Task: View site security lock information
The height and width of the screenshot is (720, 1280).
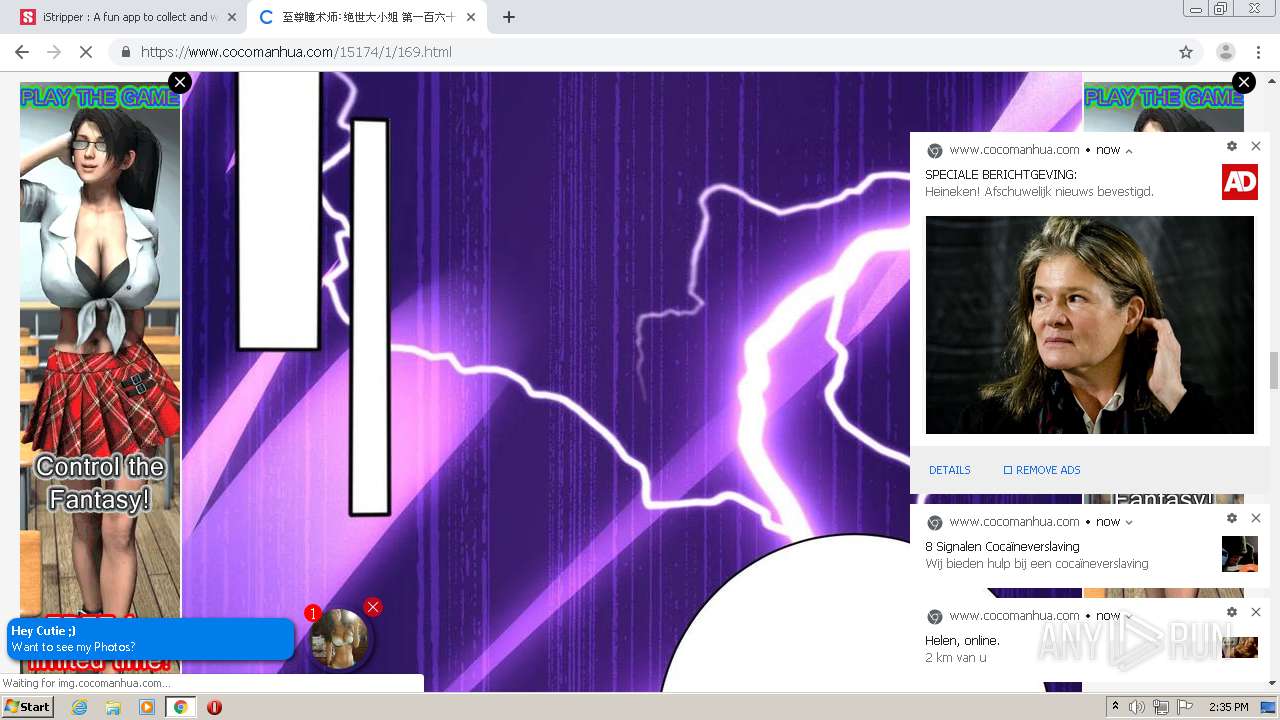Action: (x=125, y=52)
